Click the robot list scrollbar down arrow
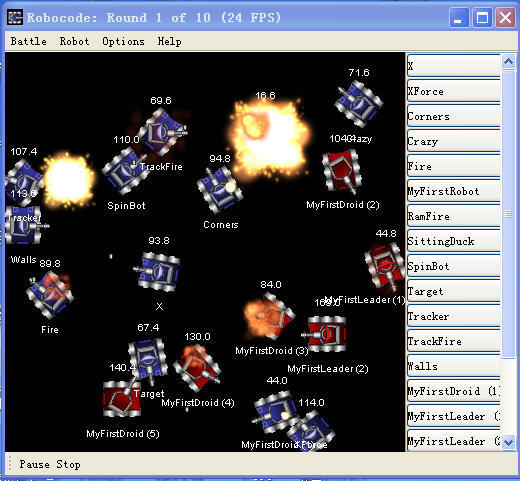This screenshot has height=481, width=520. (508, 442)
